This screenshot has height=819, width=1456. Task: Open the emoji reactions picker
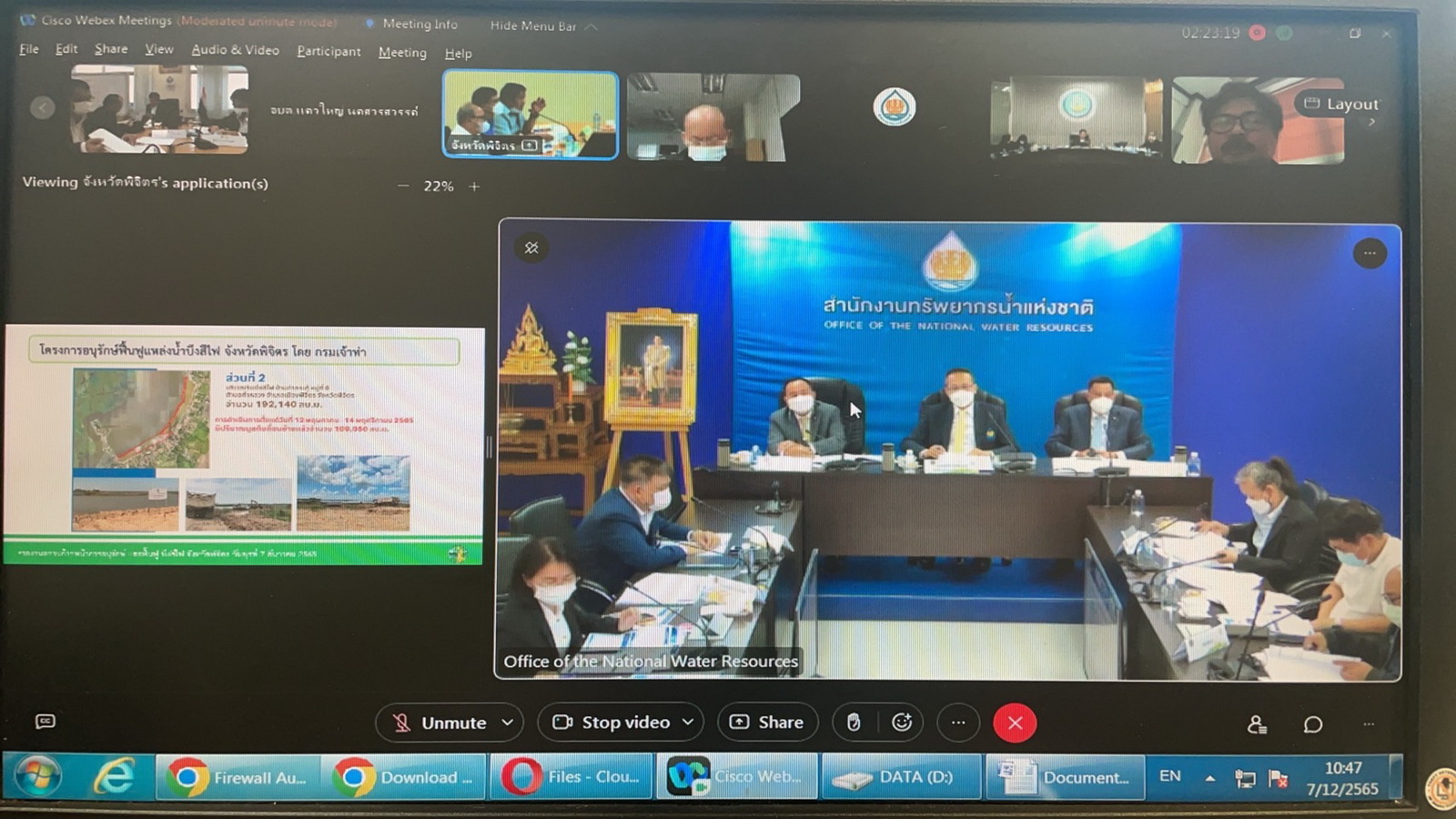coord(902,723)
